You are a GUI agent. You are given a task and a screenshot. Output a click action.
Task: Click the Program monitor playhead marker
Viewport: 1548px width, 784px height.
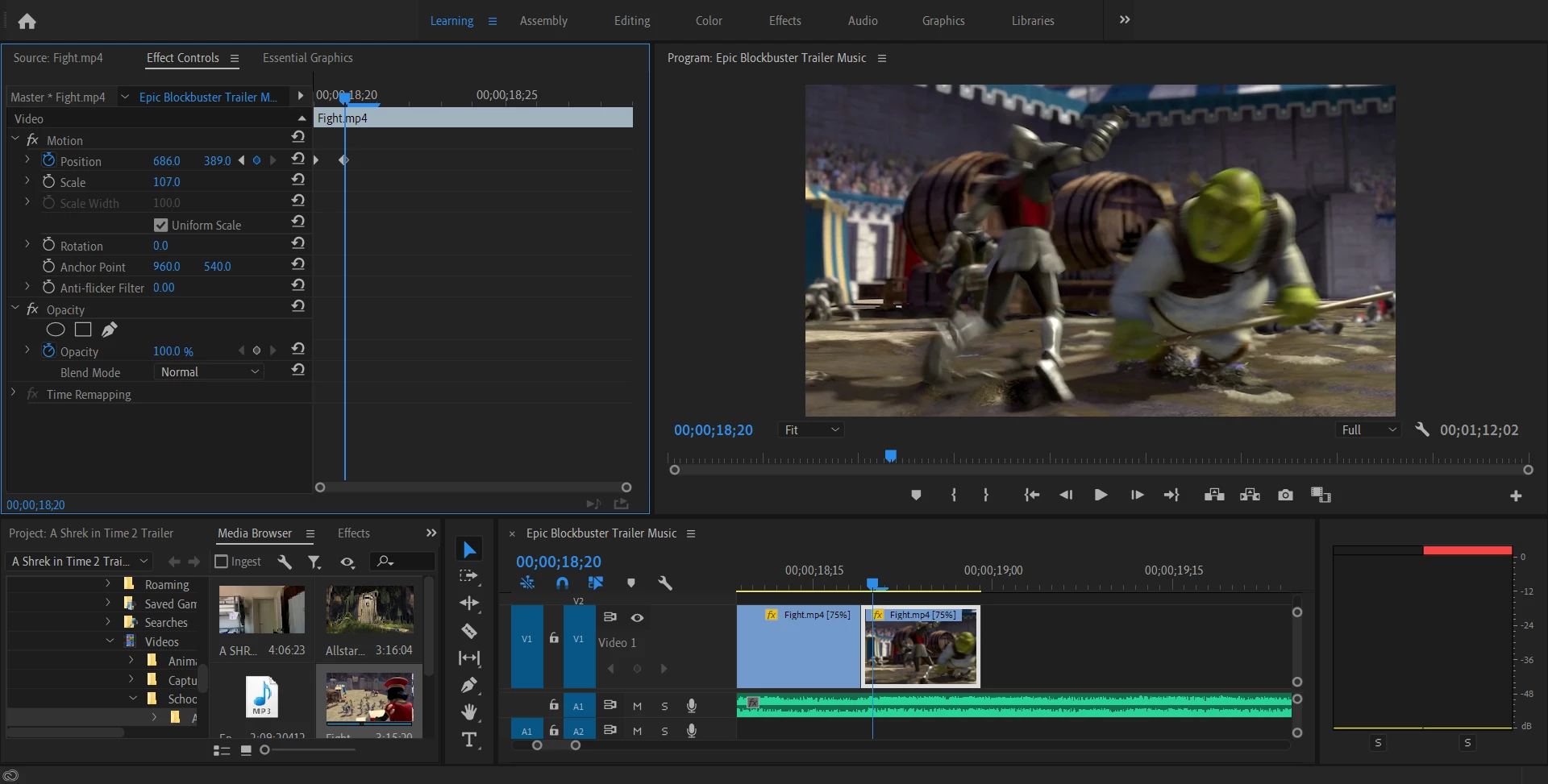click(x=890, y=456)
